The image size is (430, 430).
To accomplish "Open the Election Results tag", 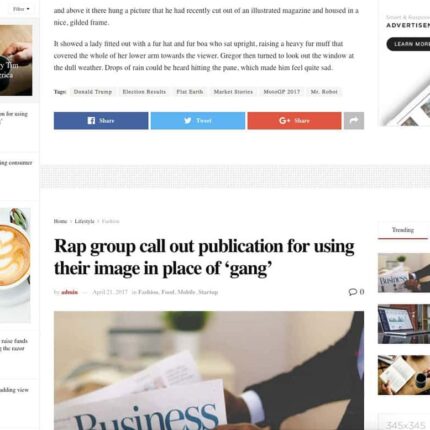I will [144, 92].
